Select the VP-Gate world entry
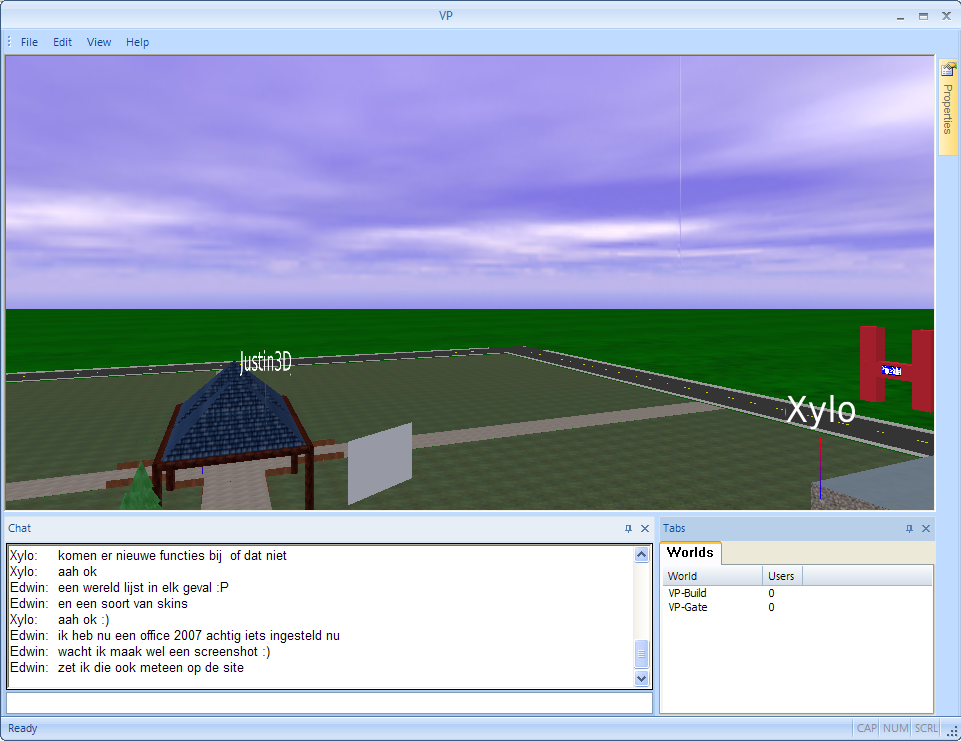Viewport: 961px width, 741px height. point(687,607)
